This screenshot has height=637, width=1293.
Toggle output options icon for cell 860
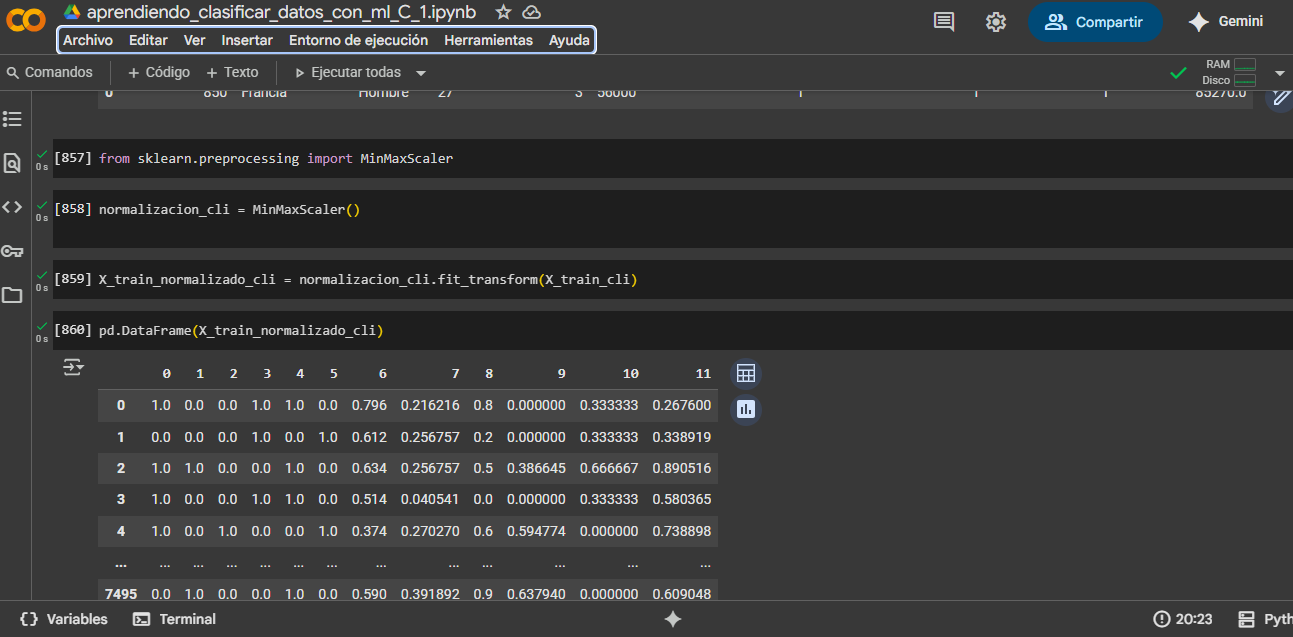coord(73,367)
